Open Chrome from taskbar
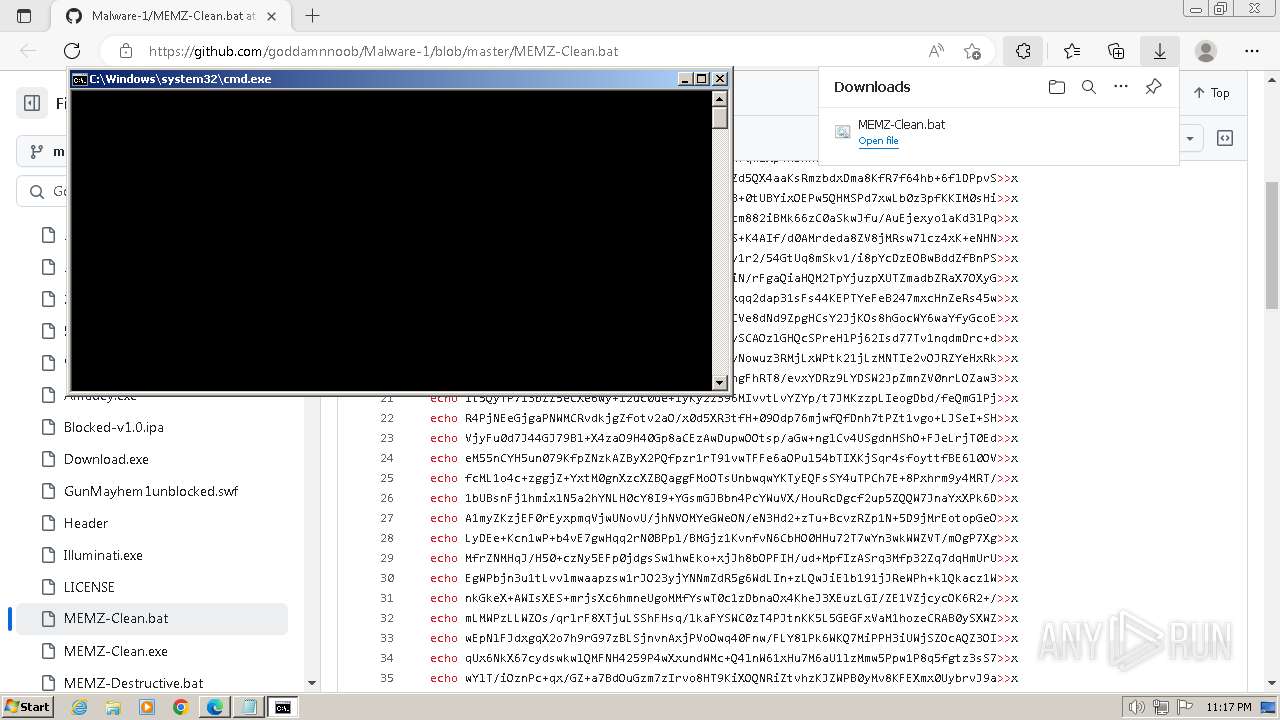The image size is (1280, 720). point(180,707)
